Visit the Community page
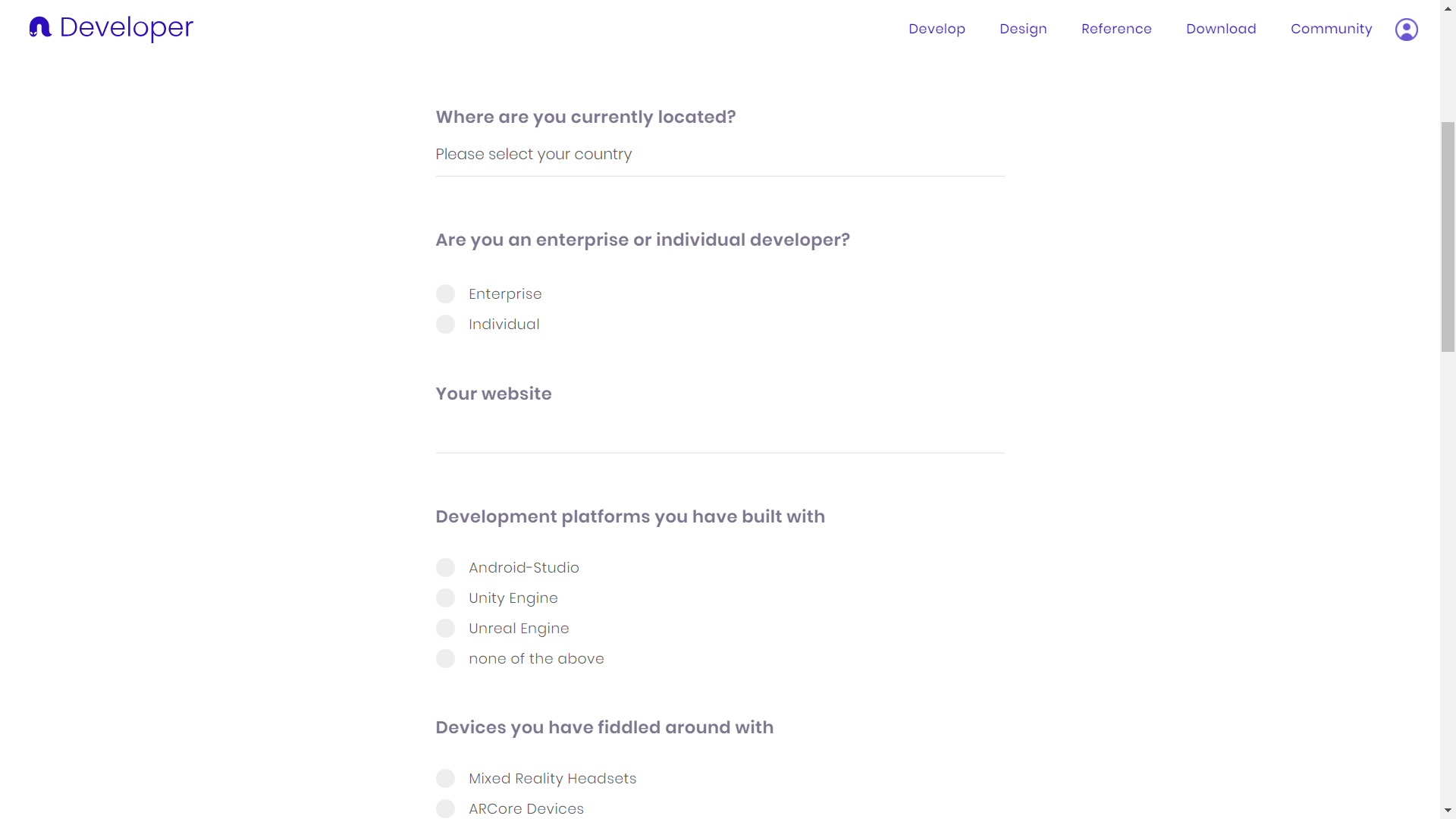Image resolution: width=1456 pixels, height=819 pixels. click(1331, 29)
